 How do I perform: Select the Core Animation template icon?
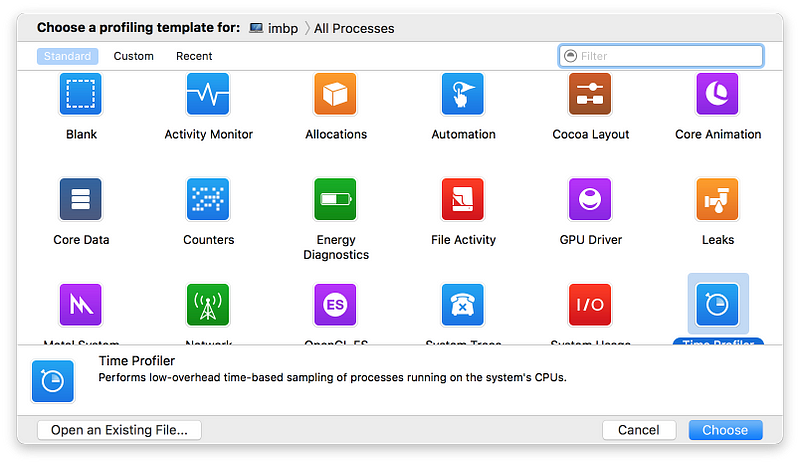click(717, 94)
